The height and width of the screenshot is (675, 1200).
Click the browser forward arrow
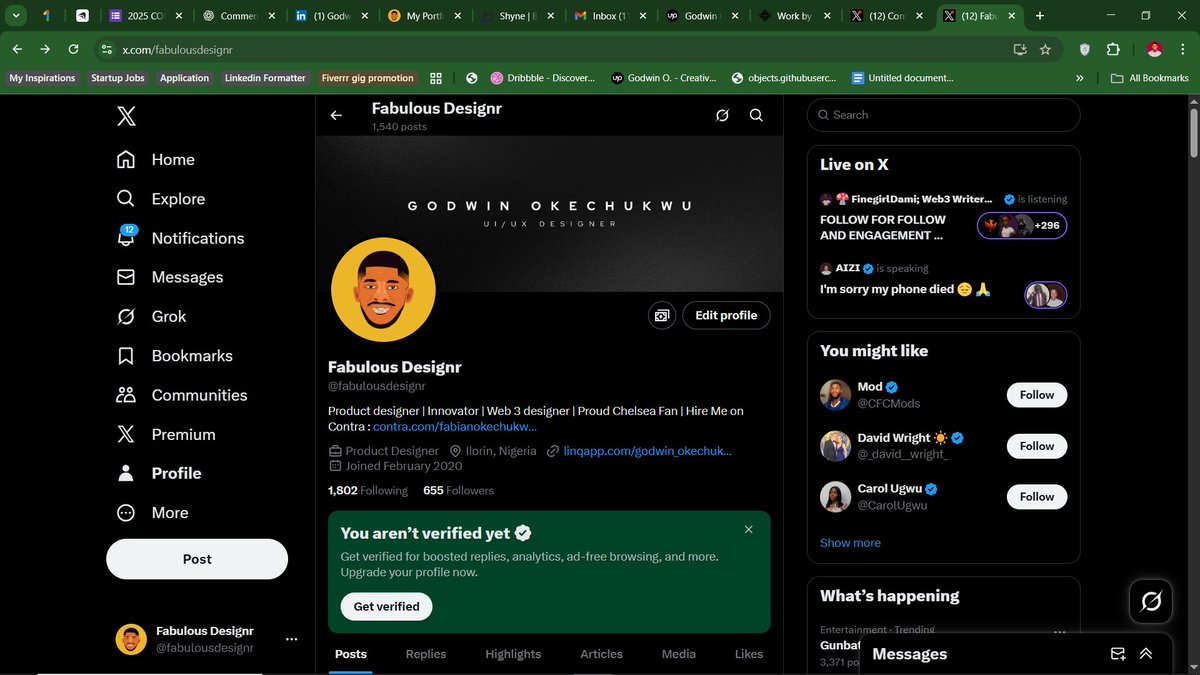point(45,49)
